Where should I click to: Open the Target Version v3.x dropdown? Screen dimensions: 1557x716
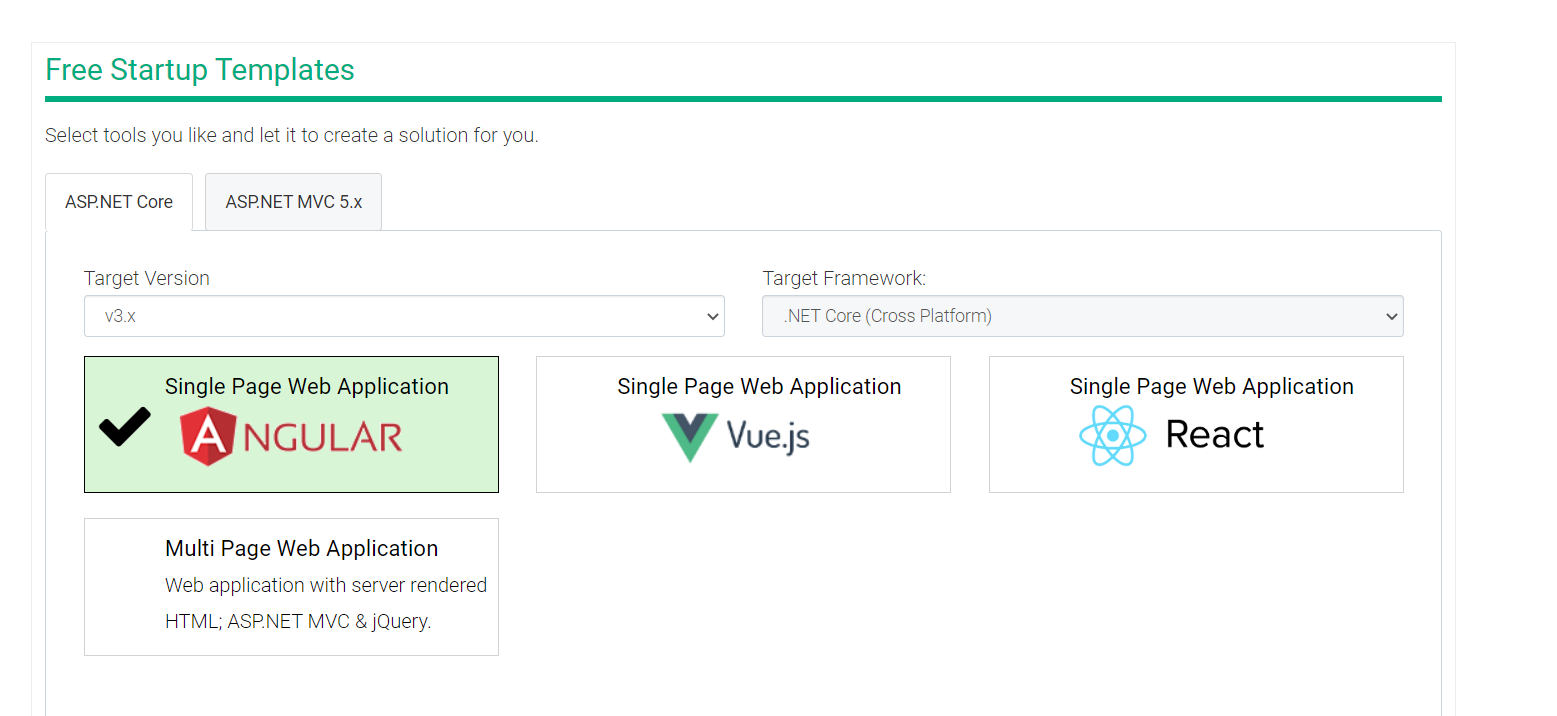pyautogui.click(x=390, y=316)
